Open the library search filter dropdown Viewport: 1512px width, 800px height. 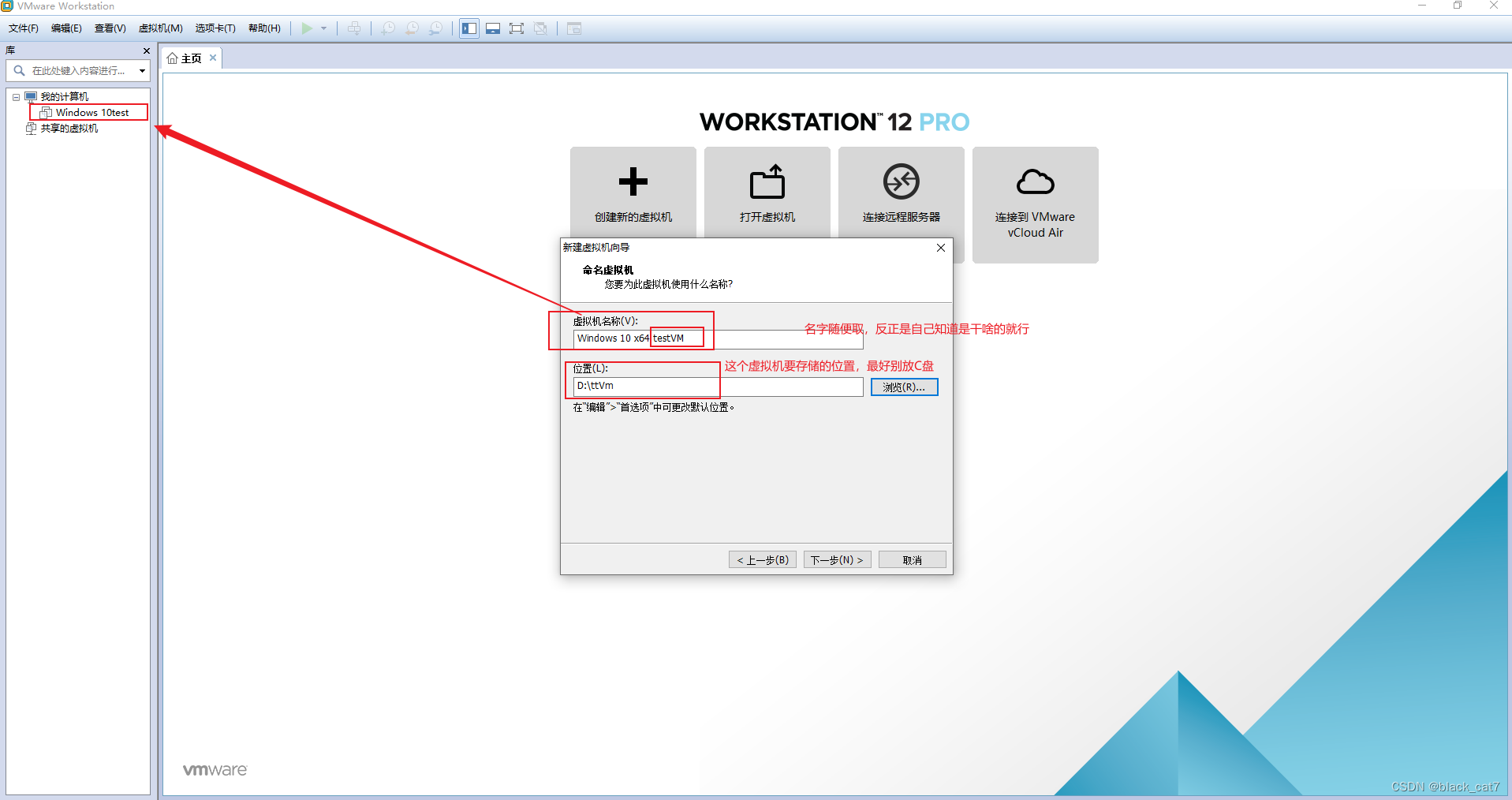click(x=142, y=71)
